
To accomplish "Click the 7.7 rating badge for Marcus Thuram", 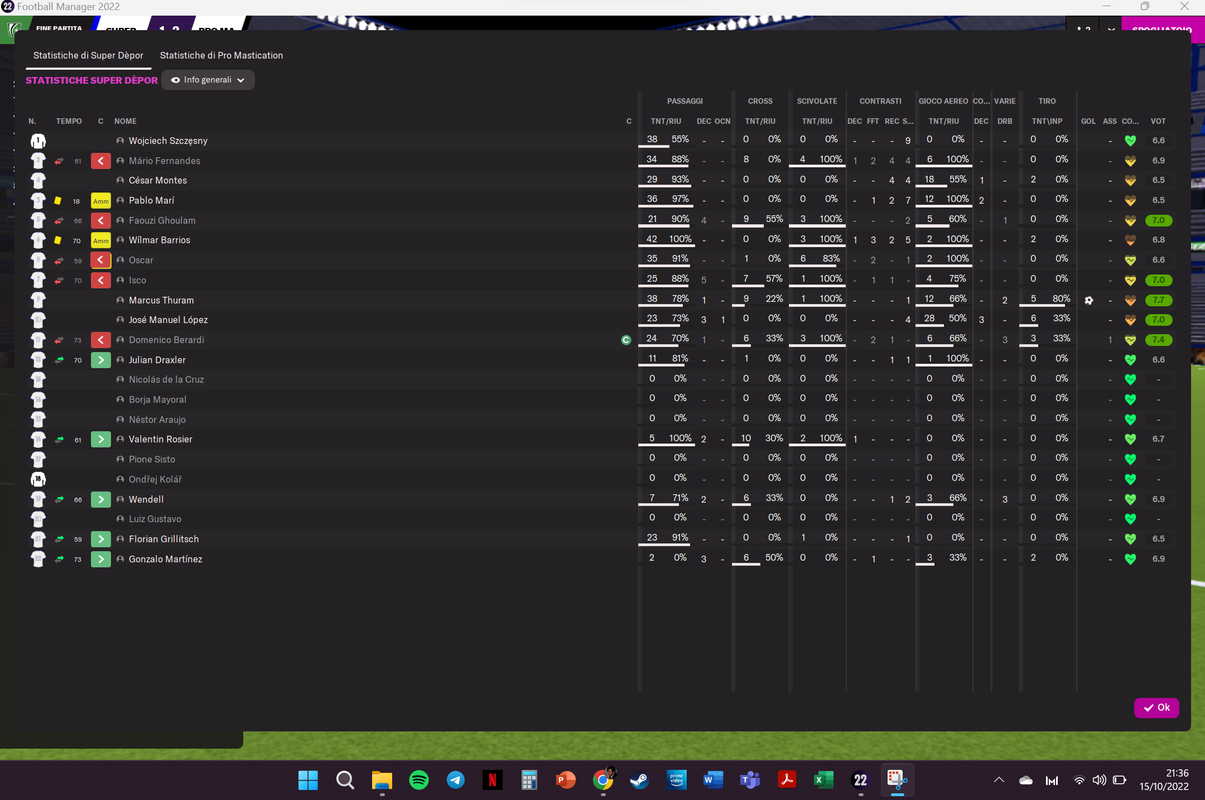I will coord(1158,300).
